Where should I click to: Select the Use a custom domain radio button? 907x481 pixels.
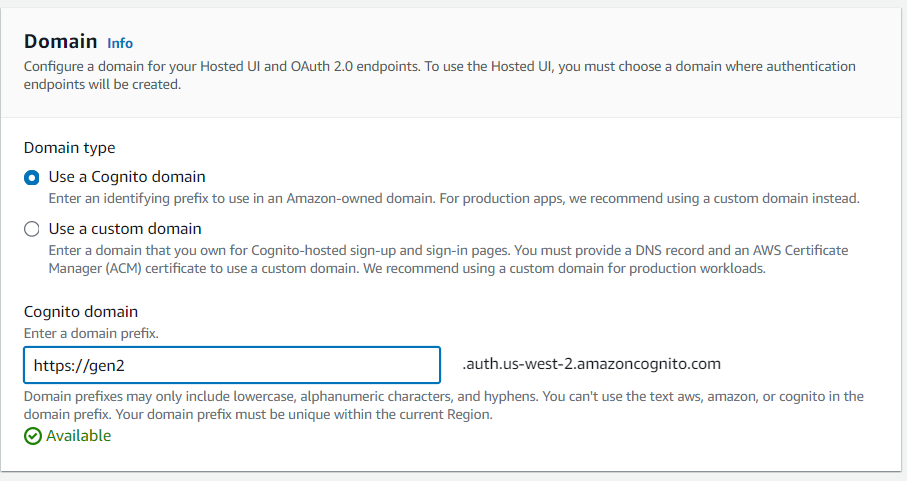click(x=32, y=229)
